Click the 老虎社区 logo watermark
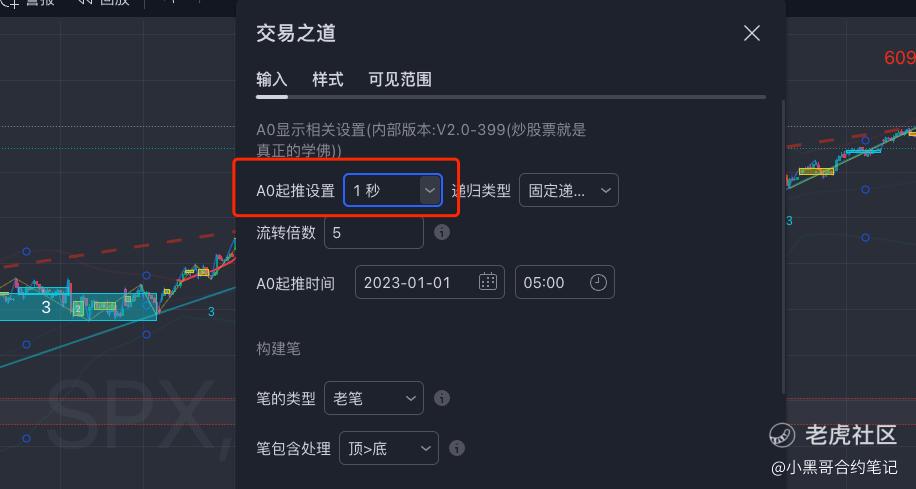Image resolution: width=916 pixels, height=489 pixels. 832,435
